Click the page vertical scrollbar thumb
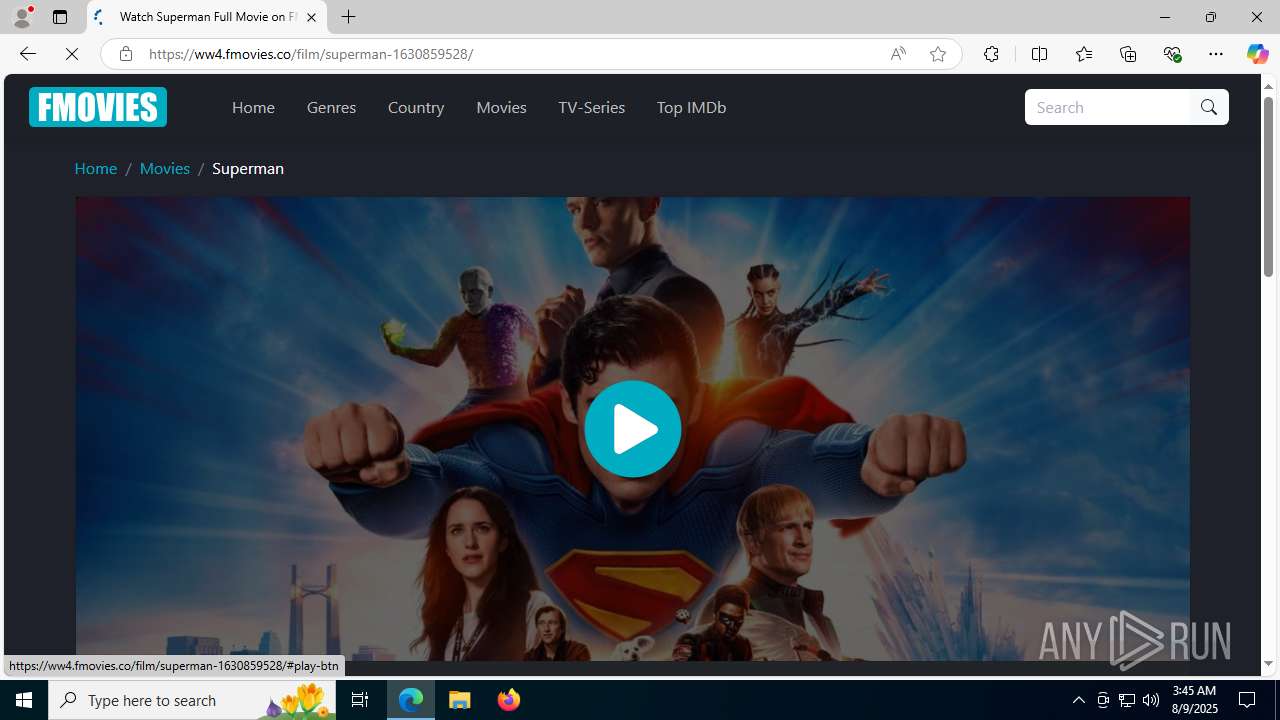The image size is (1280, 720). coord(1268,189)
